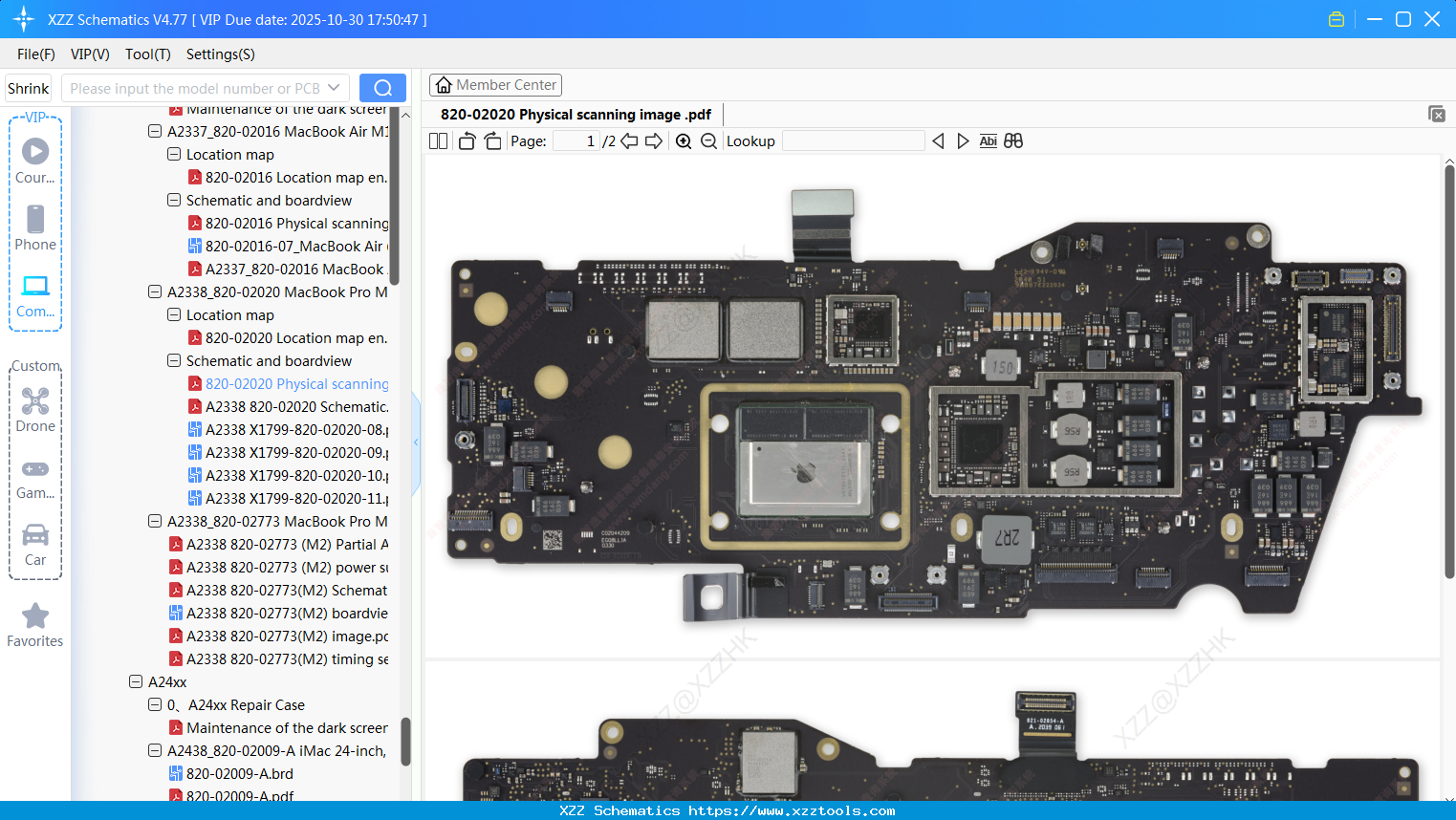Open 820-02016 Location map file
Screen dimensions: 1456x820
(288, 177)
